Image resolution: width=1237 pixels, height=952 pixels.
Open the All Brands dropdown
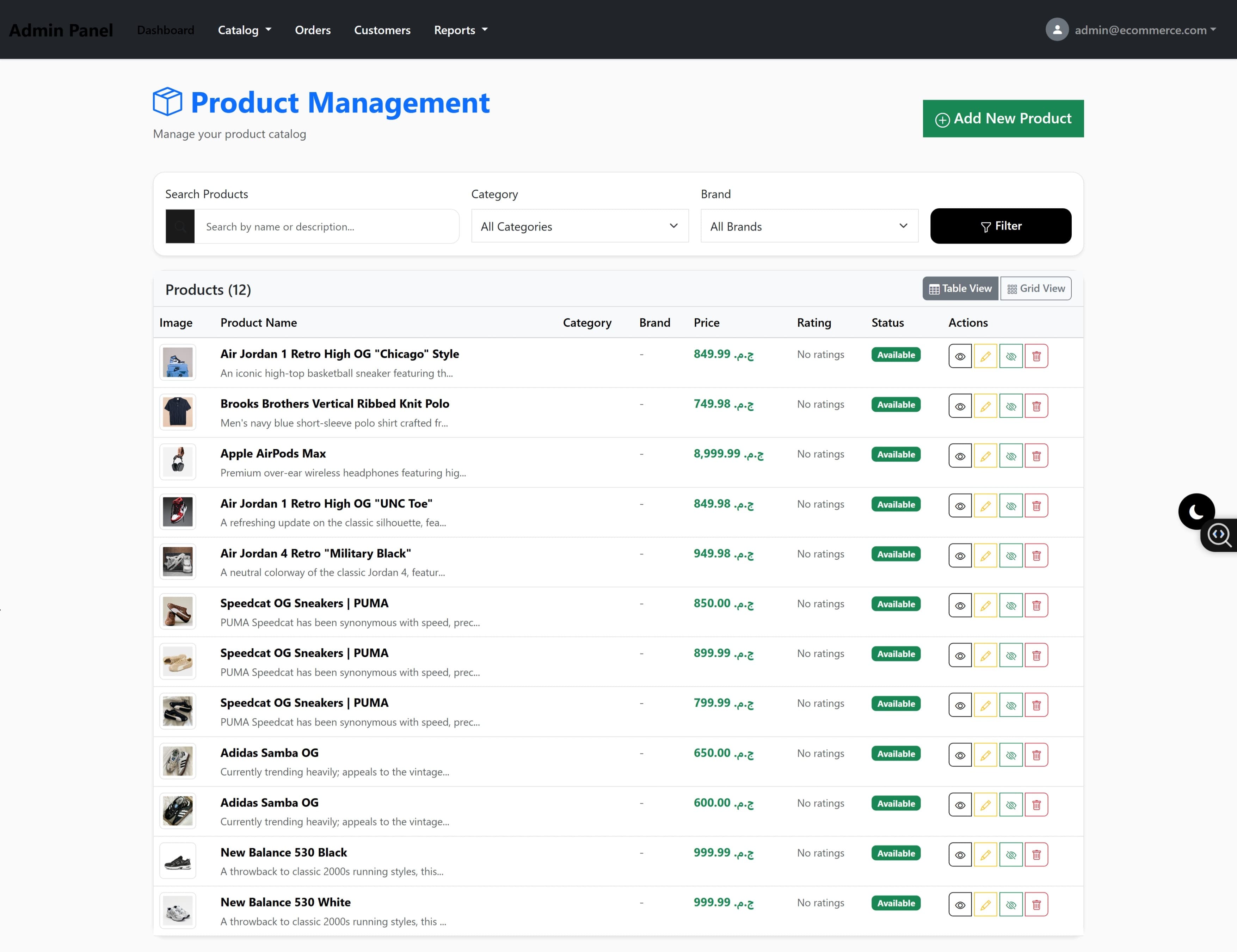[x=810, y=226]
